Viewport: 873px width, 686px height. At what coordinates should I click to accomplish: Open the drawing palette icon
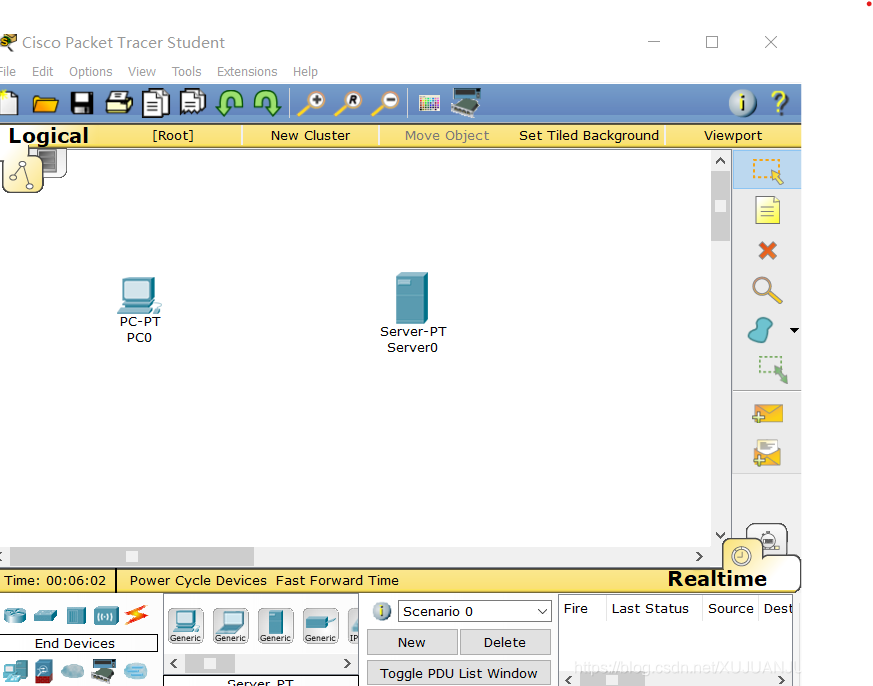(429, 104)
